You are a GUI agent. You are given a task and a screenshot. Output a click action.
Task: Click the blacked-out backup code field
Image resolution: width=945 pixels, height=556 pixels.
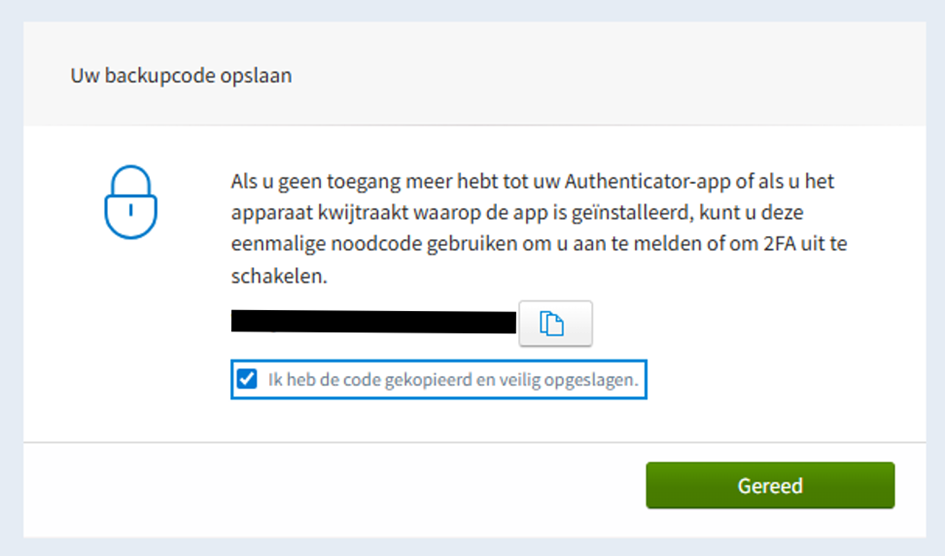(x=374, y=322)
